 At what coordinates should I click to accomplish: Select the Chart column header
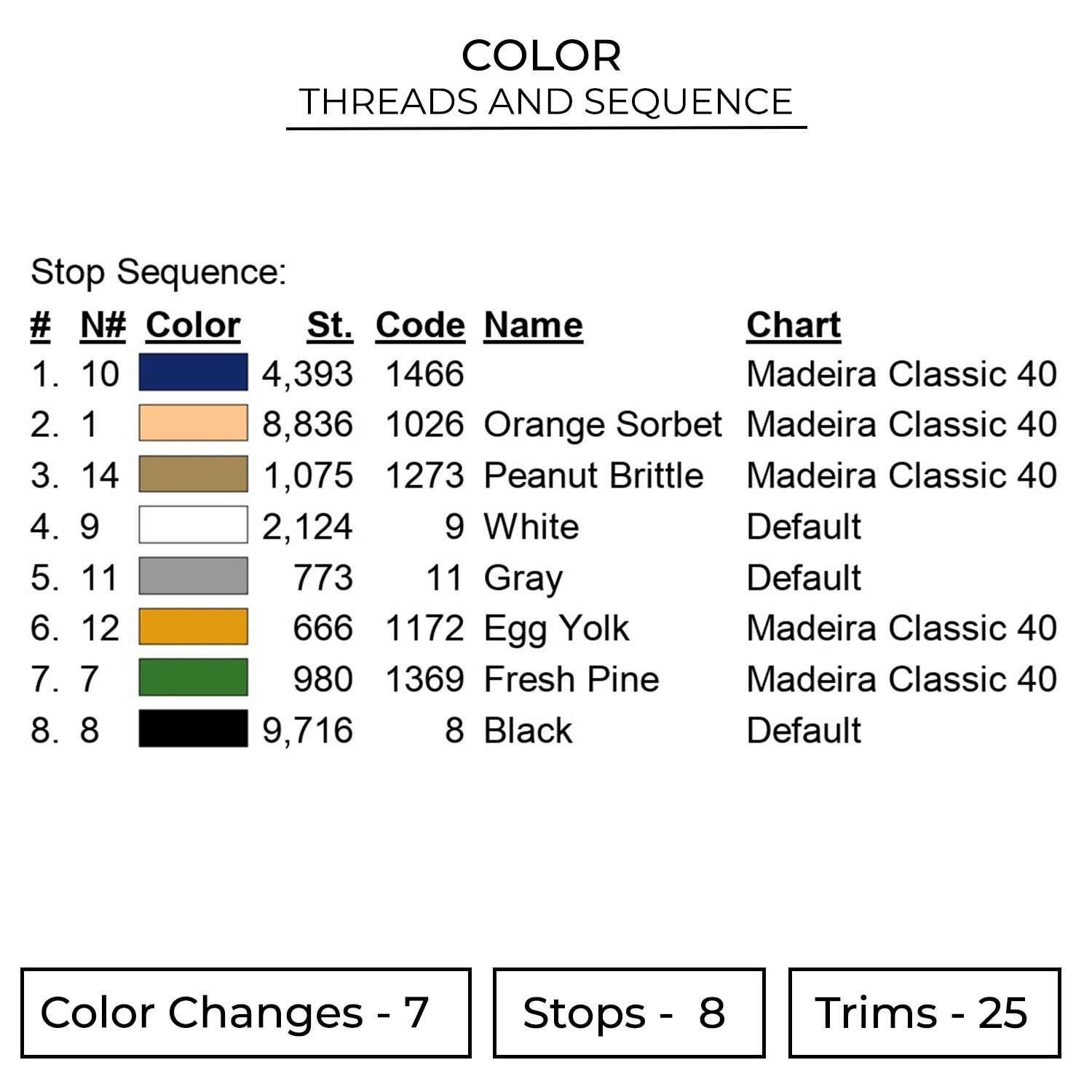pos(794,325)
